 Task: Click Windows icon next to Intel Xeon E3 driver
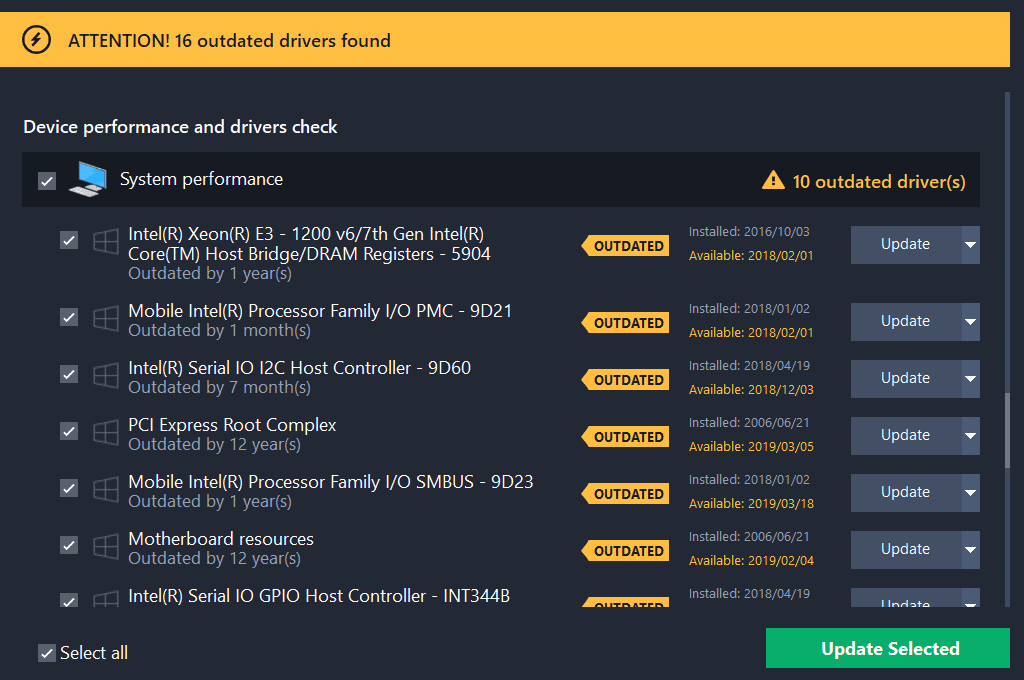coord(105,241)
